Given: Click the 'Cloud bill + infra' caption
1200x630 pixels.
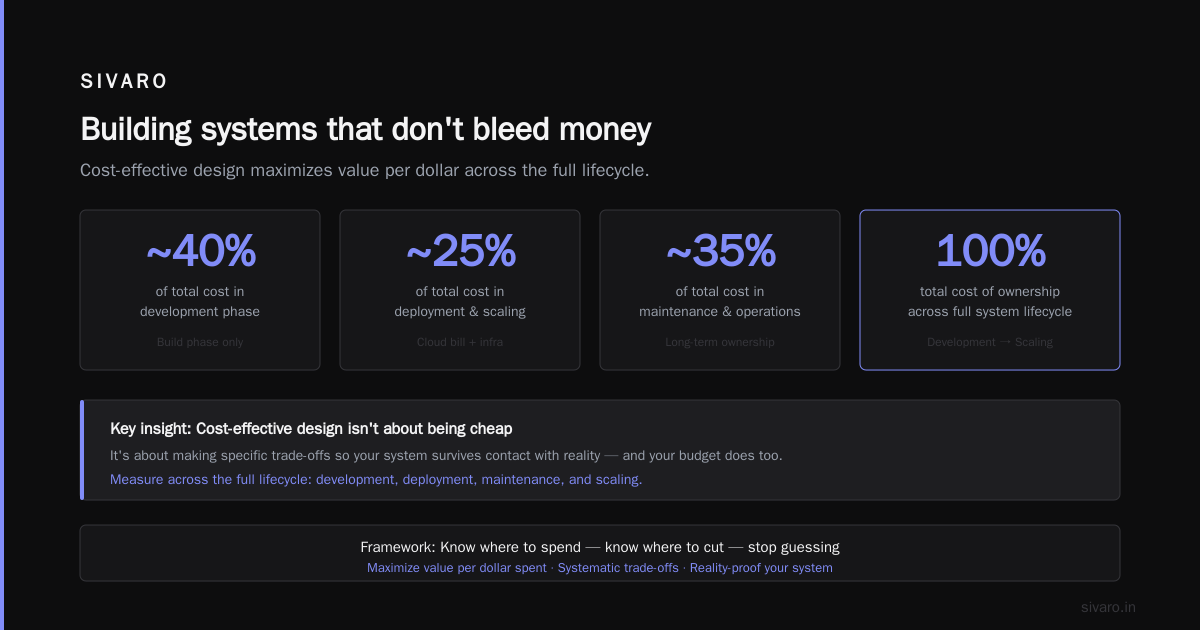Looking at the screenshot, I should point(460,342).
